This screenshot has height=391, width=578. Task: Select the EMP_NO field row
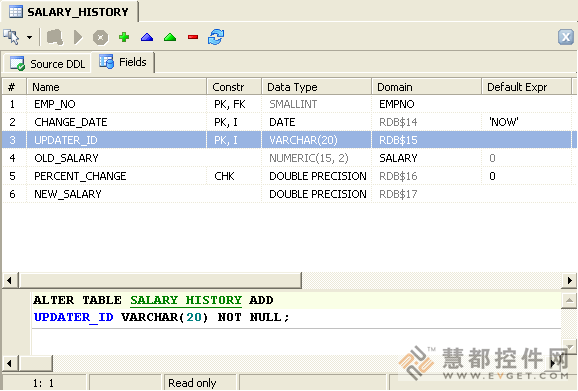[289, 104]
